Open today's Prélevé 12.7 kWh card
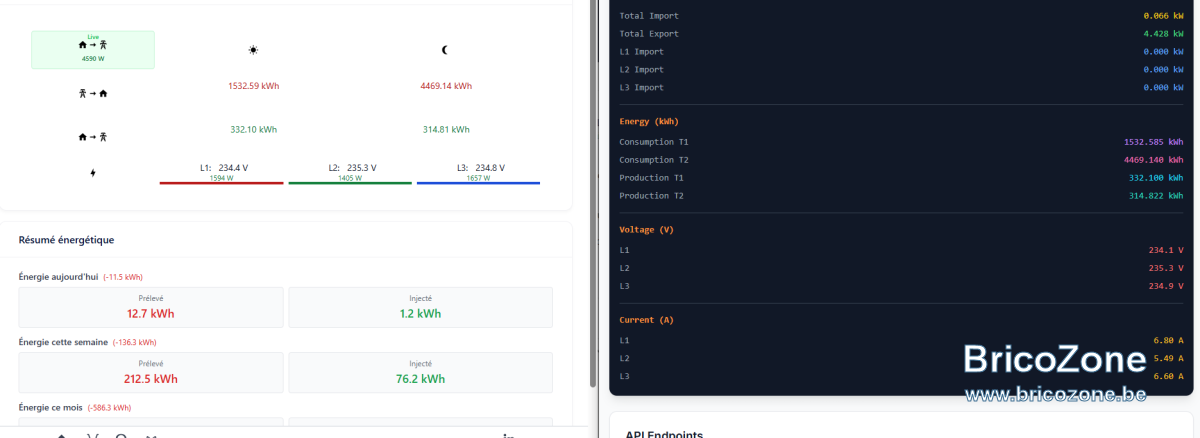The width and height of the screenshot is (1200, 438). [151, 307]
